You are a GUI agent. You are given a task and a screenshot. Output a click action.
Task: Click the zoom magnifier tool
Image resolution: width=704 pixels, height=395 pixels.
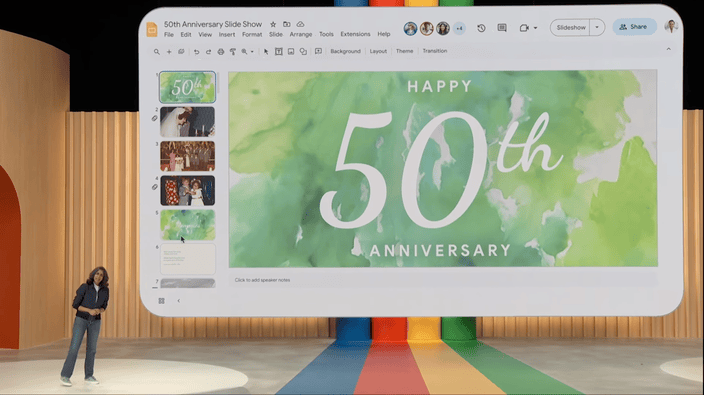tap(245, 52)
